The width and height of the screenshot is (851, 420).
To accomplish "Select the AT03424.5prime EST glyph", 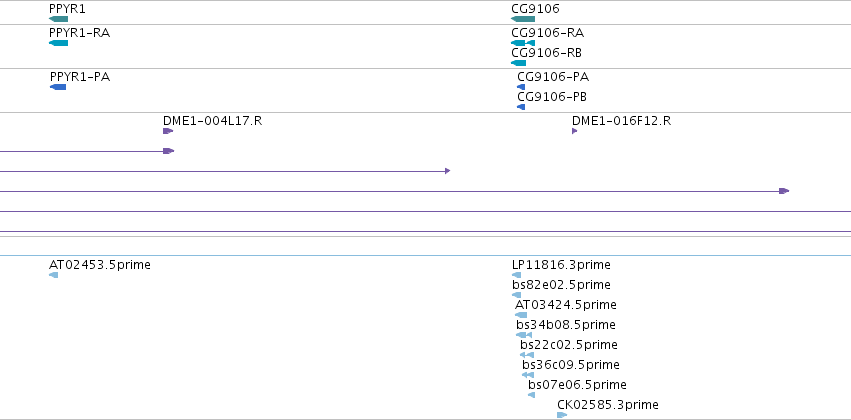I will click(520, 315).
